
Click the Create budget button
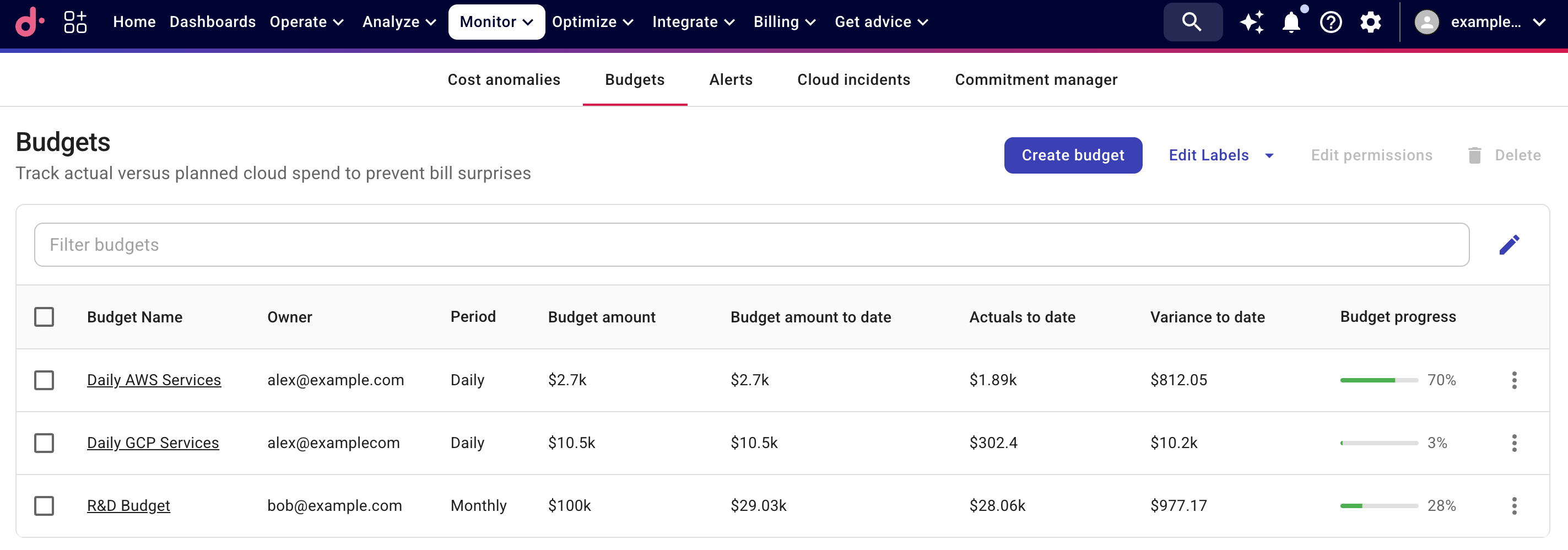click(x=1073, y=155)
